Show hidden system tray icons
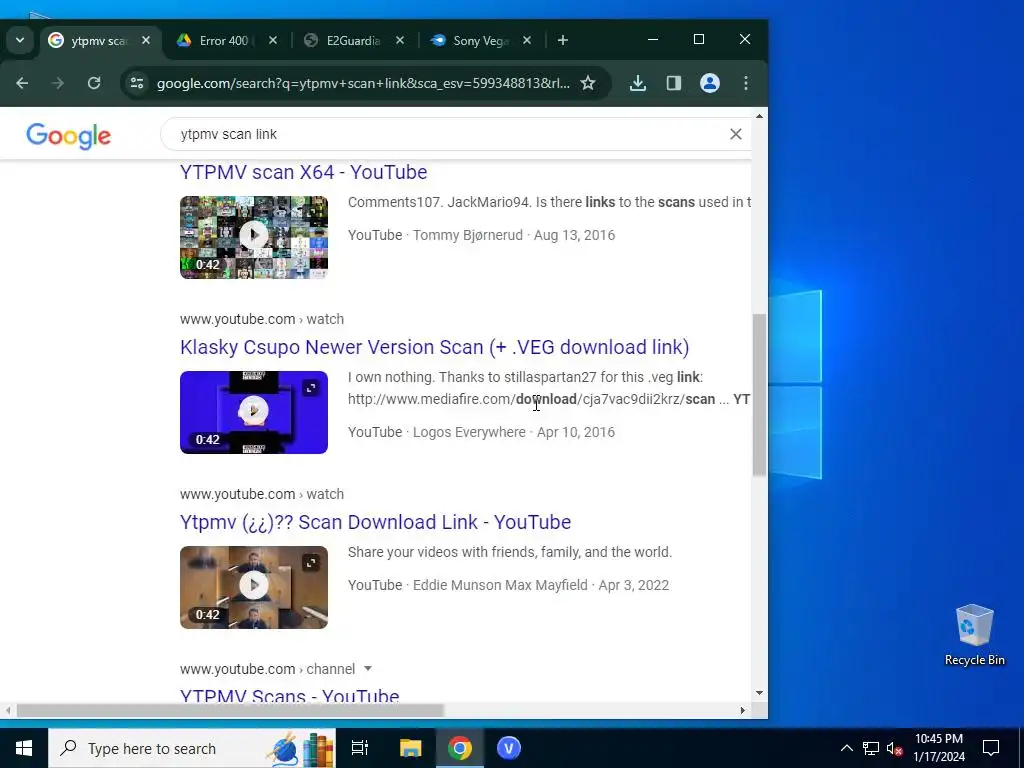The image size is (1024, 768). click(x=846, y=748)
